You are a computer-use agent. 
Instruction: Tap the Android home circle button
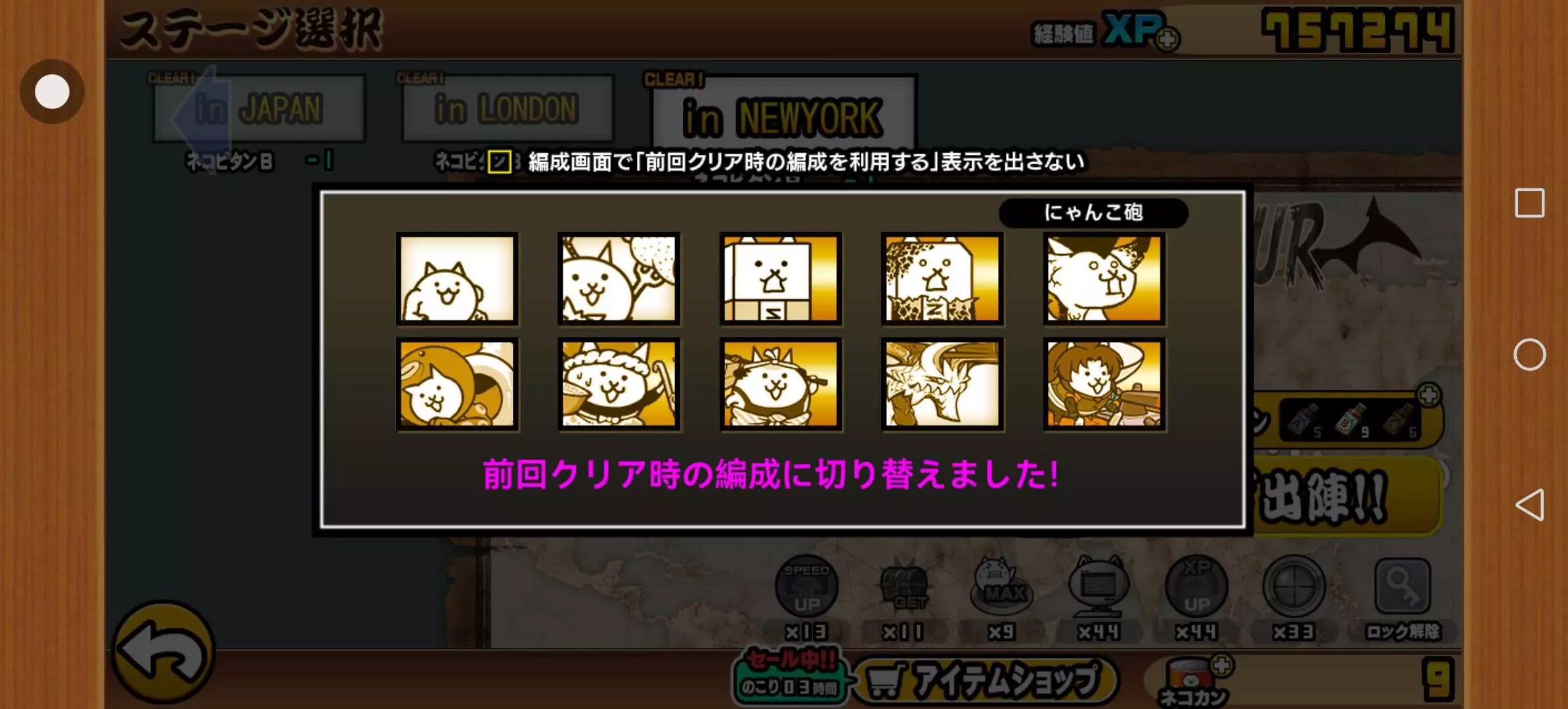pyautogui.click(x=1529, y=355)
